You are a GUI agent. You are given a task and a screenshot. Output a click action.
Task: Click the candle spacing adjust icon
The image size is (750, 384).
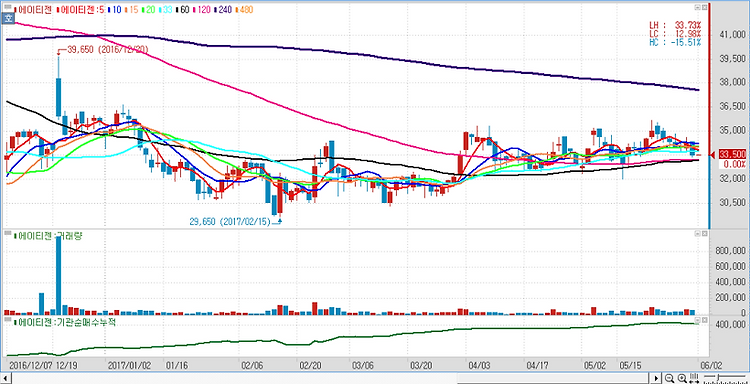(694, 378)
